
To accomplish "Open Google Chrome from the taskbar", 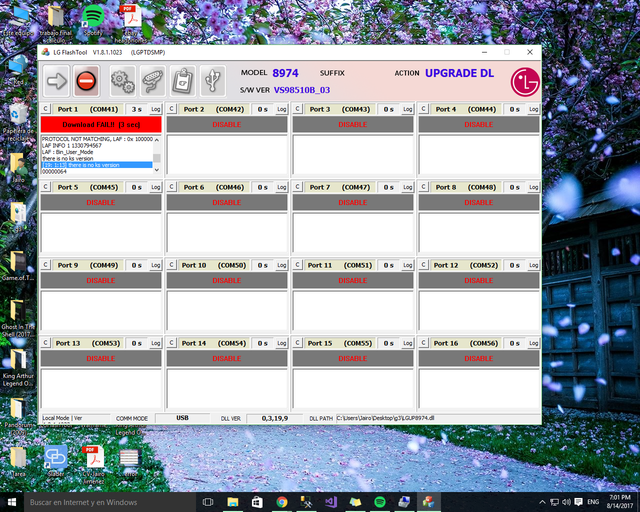I will pos(282,502).
